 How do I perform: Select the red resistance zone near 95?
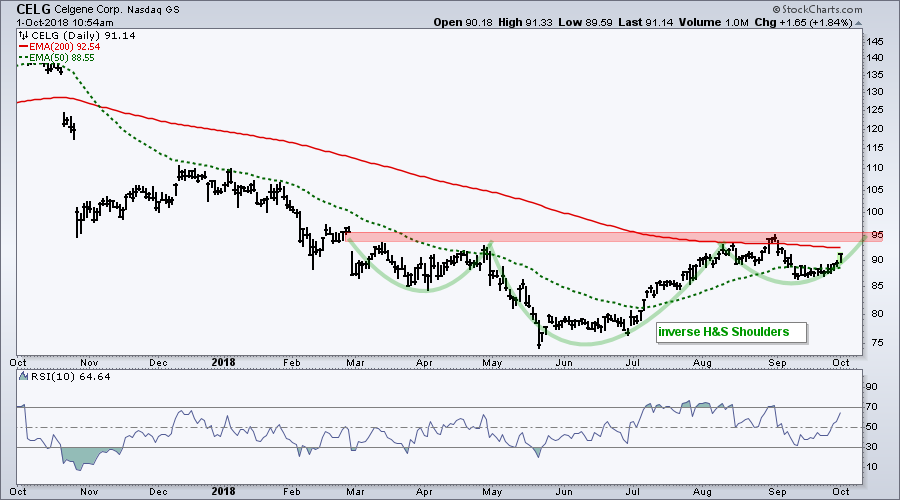605,237
